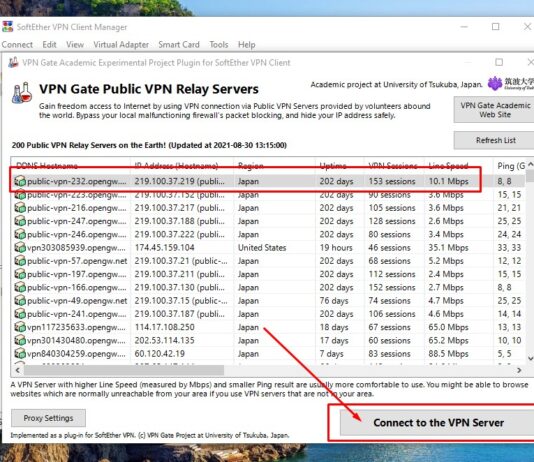Click the horizontal scrollbar thumb
Viewport: 534px width, 462px height.
[124, 370]
